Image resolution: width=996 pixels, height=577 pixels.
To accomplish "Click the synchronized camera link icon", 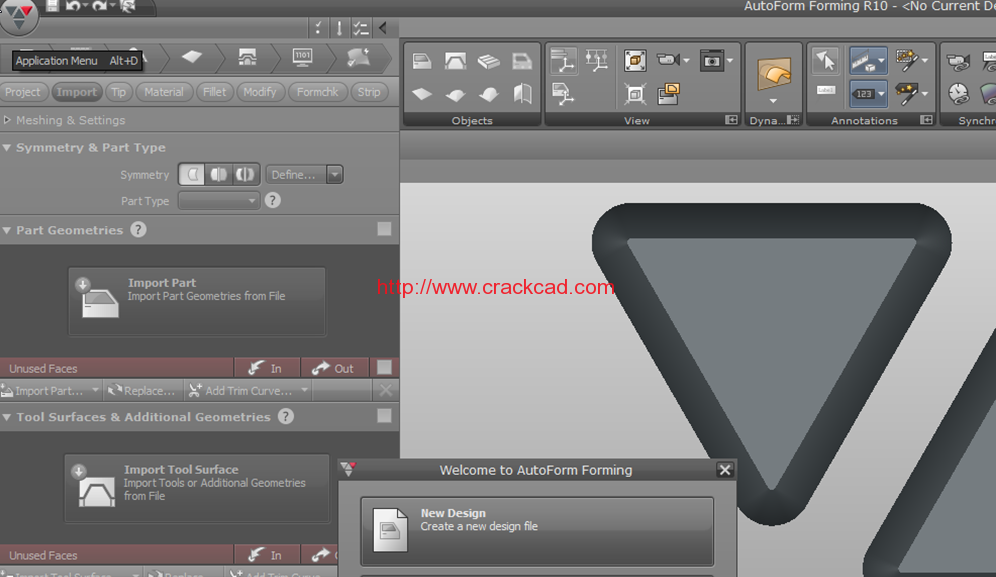I will 959,62.
